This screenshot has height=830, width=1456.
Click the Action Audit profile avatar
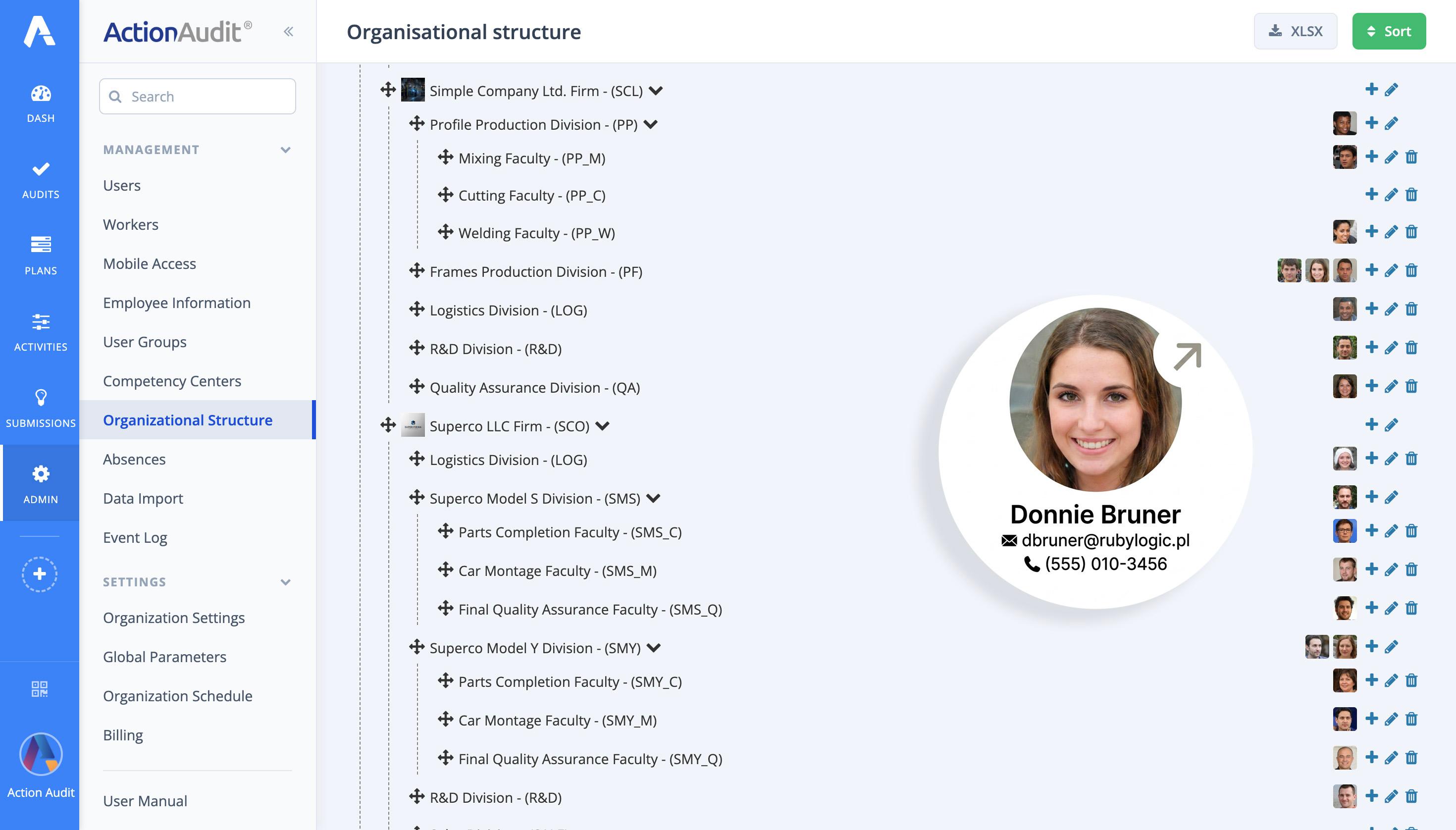click(41, 754)
